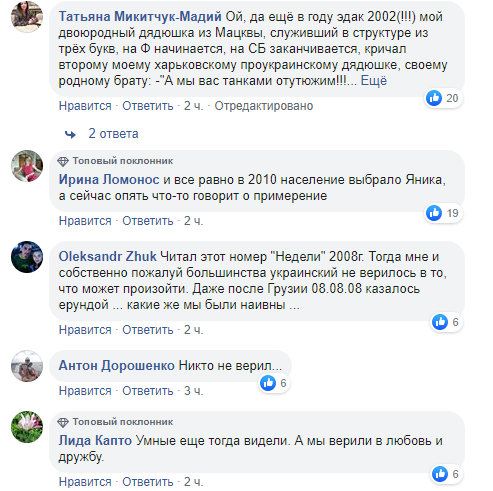This screenshot has width=493, height=491.
Task: Open Татьяна Микитчук-Мадий's profile name link
Action: click(x=140, y=16)
